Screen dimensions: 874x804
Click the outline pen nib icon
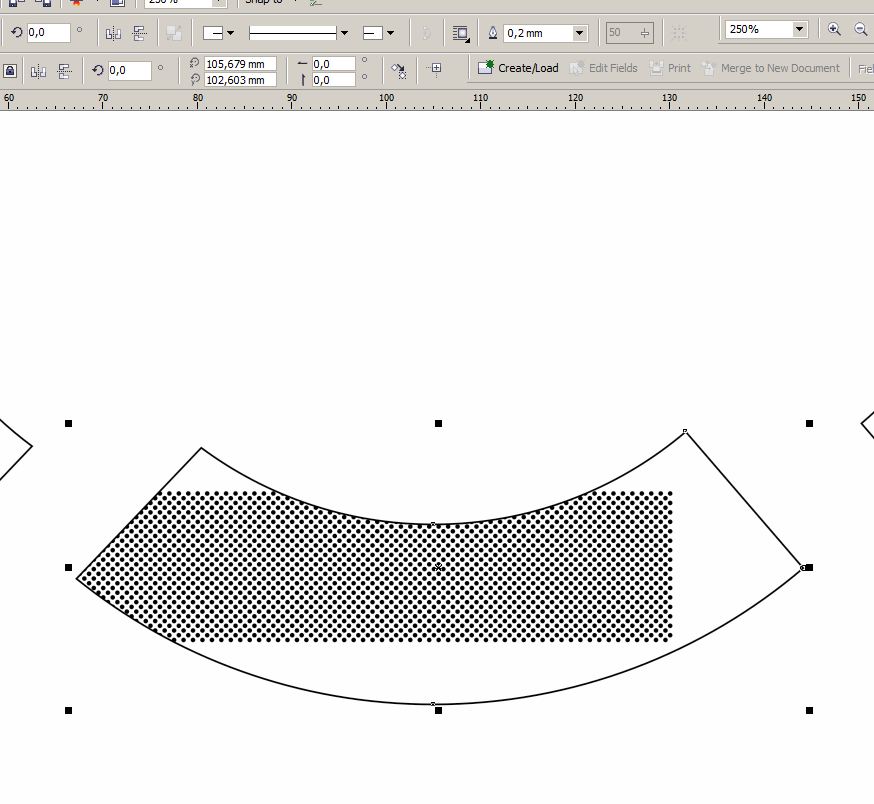click(493, 33)
